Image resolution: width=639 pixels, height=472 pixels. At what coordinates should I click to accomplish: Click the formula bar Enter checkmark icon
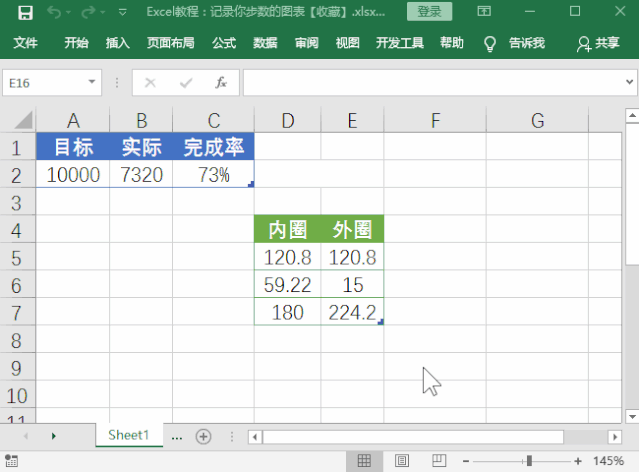pyautogui.click(x=186, y=83)
